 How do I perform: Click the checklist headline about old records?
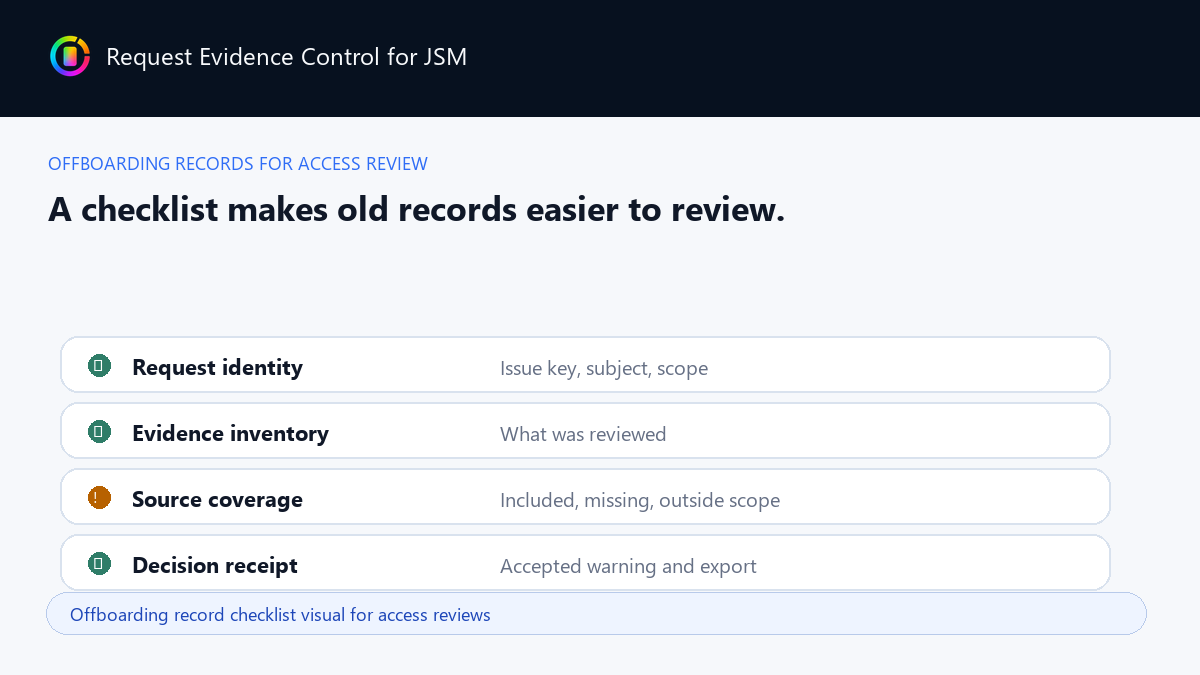(416, 210)
